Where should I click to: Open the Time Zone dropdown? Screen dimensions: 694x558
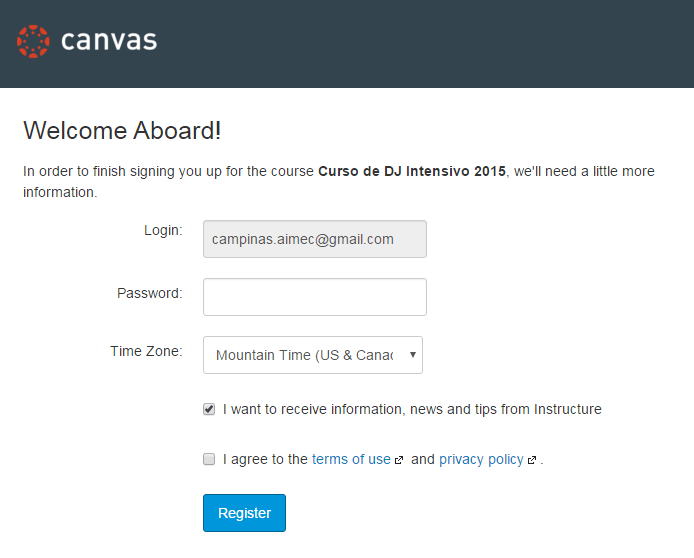(x=313, y=355)
